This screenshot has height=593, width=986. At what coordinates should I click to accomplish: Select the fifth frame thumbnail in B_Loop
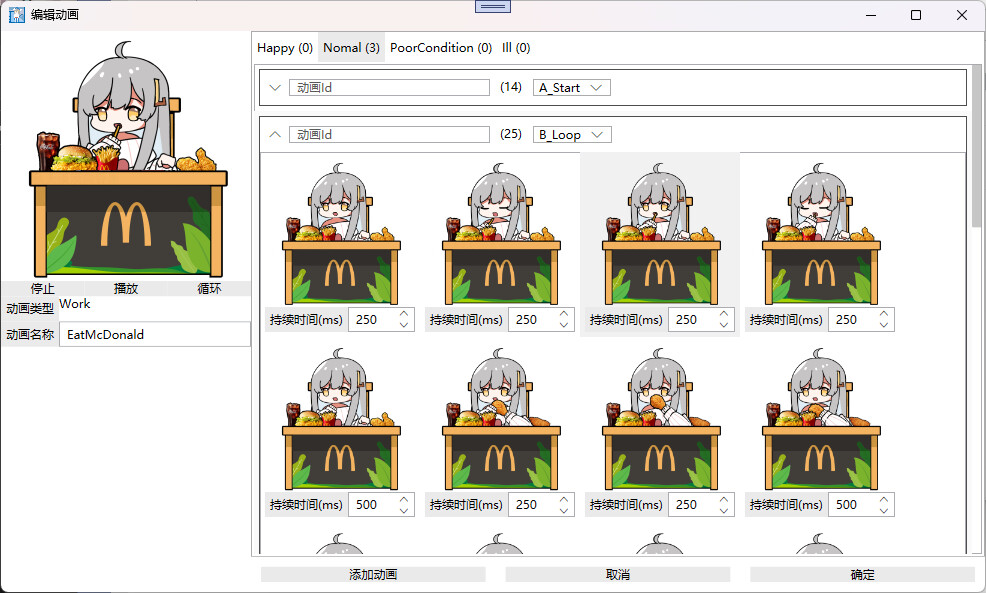341,418
